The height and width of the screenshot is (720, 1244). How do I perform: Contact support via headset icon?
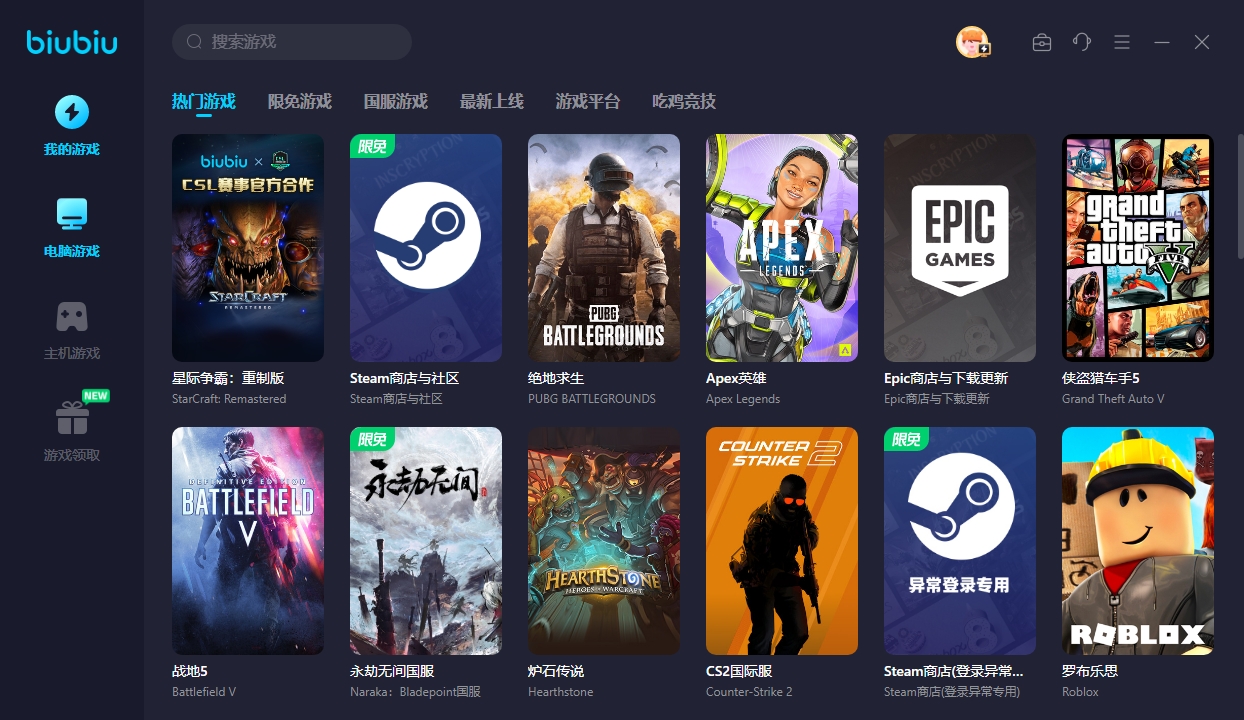[1082, 42]
